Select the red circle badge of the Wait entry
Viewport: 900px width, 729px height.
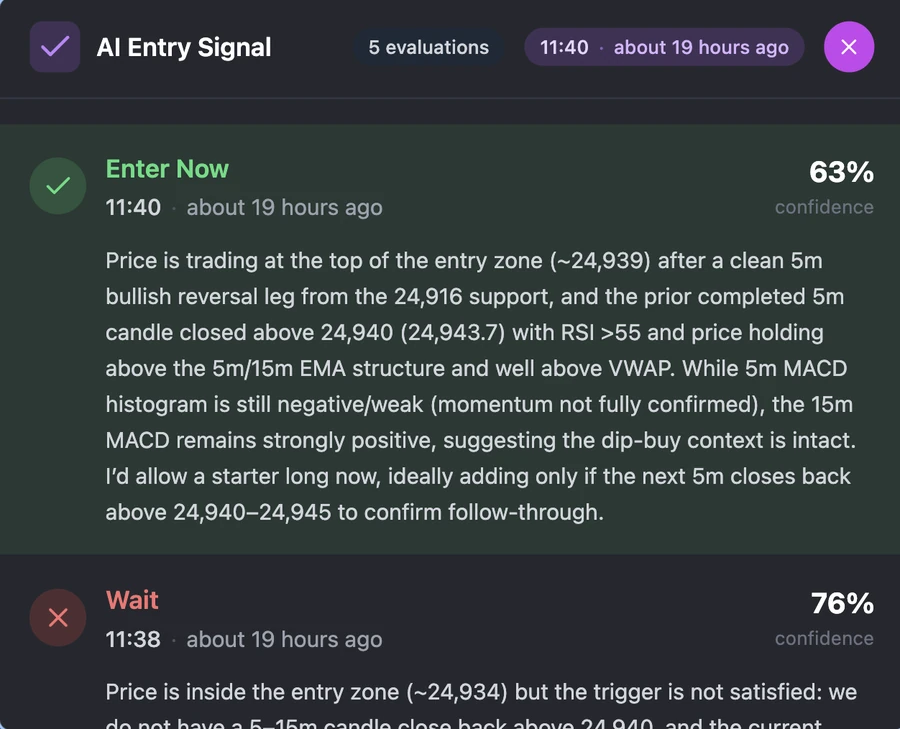point(57,617)
